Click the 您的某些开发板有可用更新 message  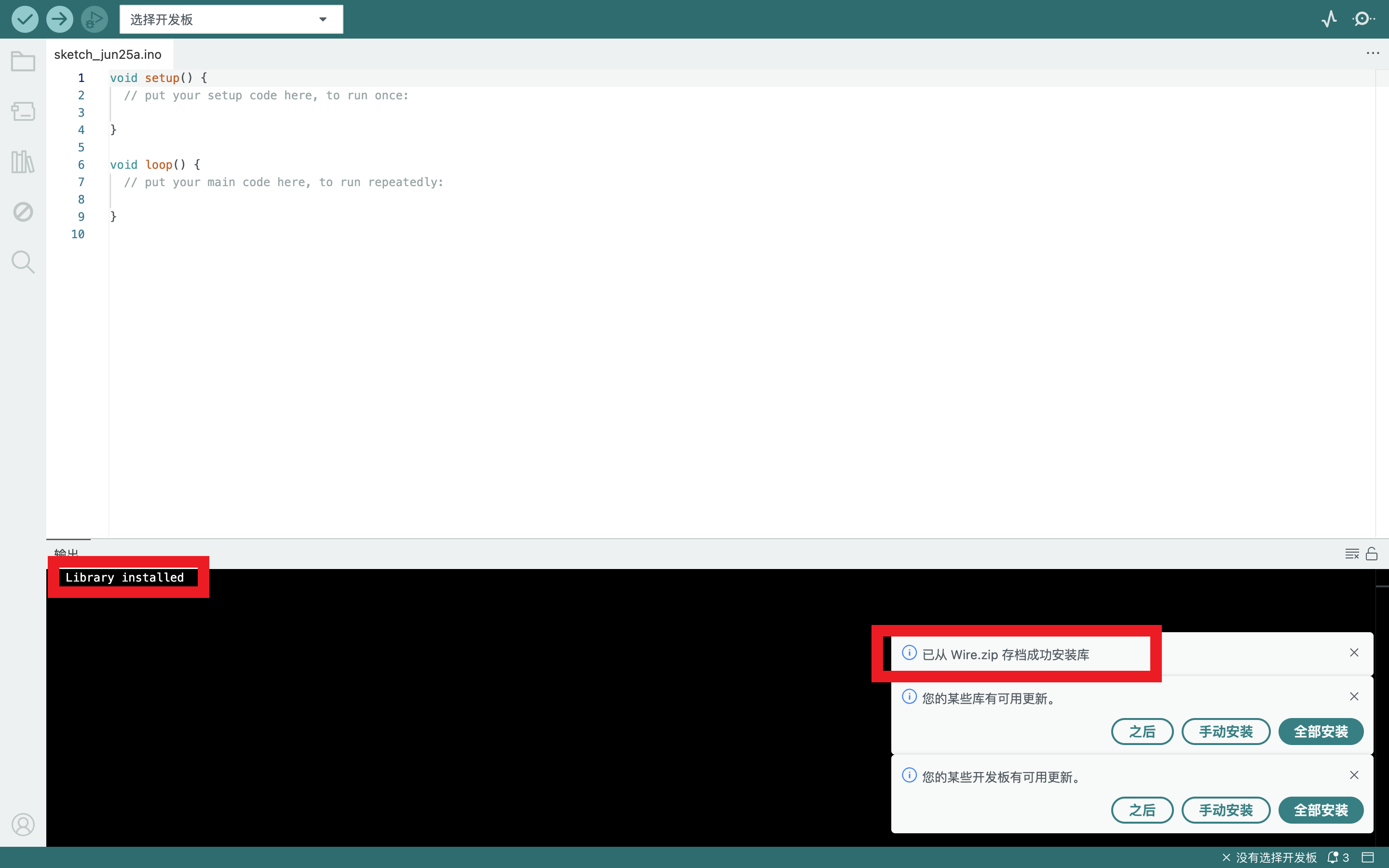pos(1003,777)
